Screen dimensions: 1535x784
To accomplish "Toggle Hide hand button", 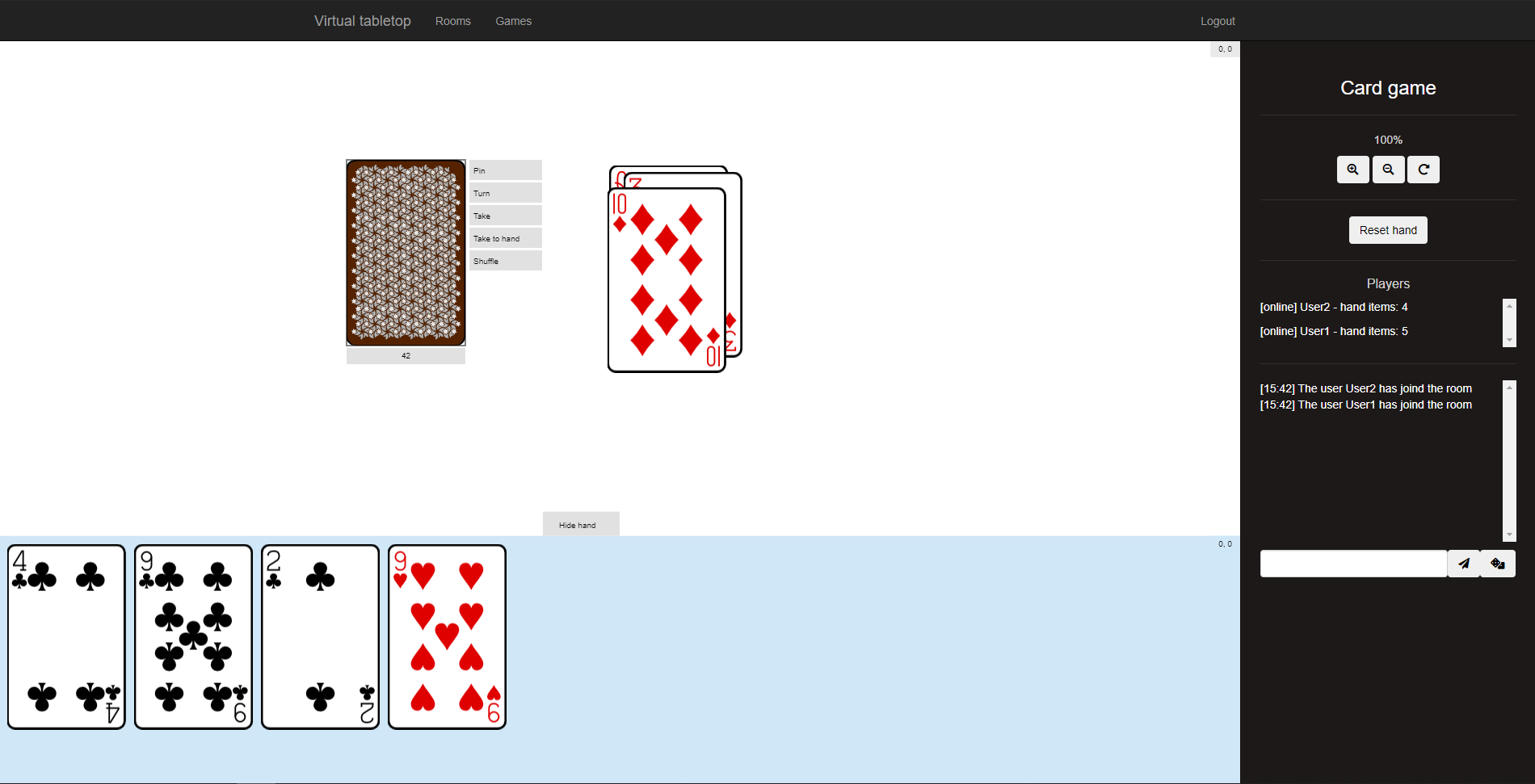I will point(581,524).
